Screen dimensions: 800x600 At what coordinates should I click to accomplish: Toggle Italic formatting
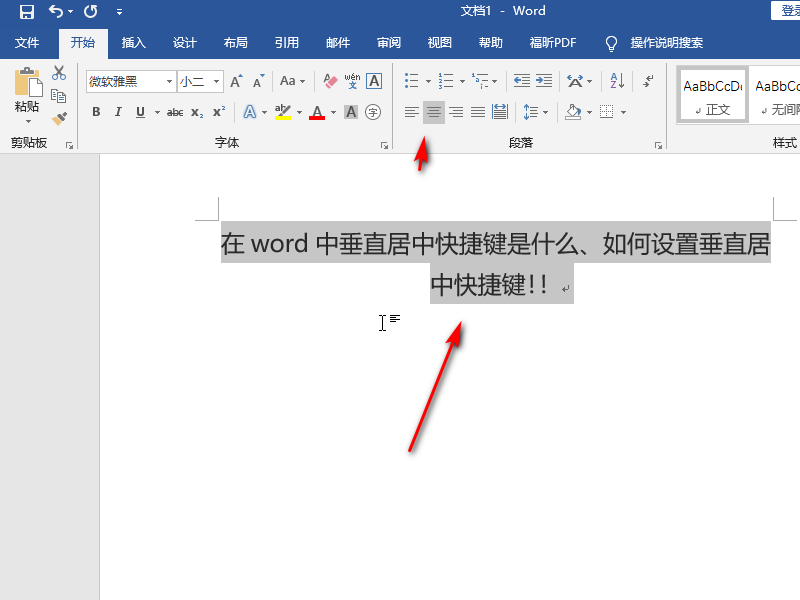(x=118, y=112)
